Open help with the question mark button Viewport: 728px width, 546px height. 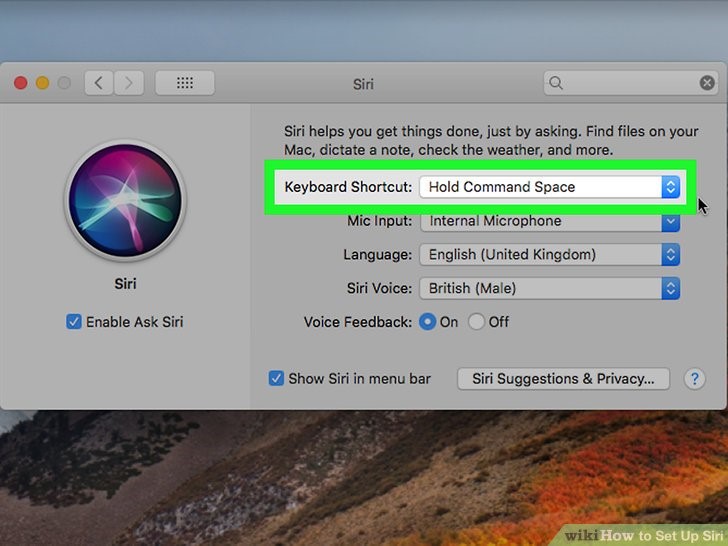[694, 379]
